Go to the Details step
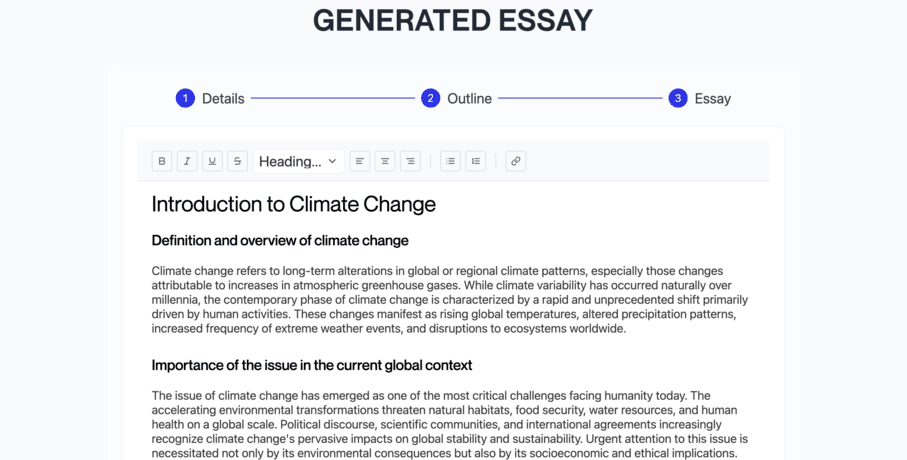Screen dimensions: 907x460 point(223,98)
